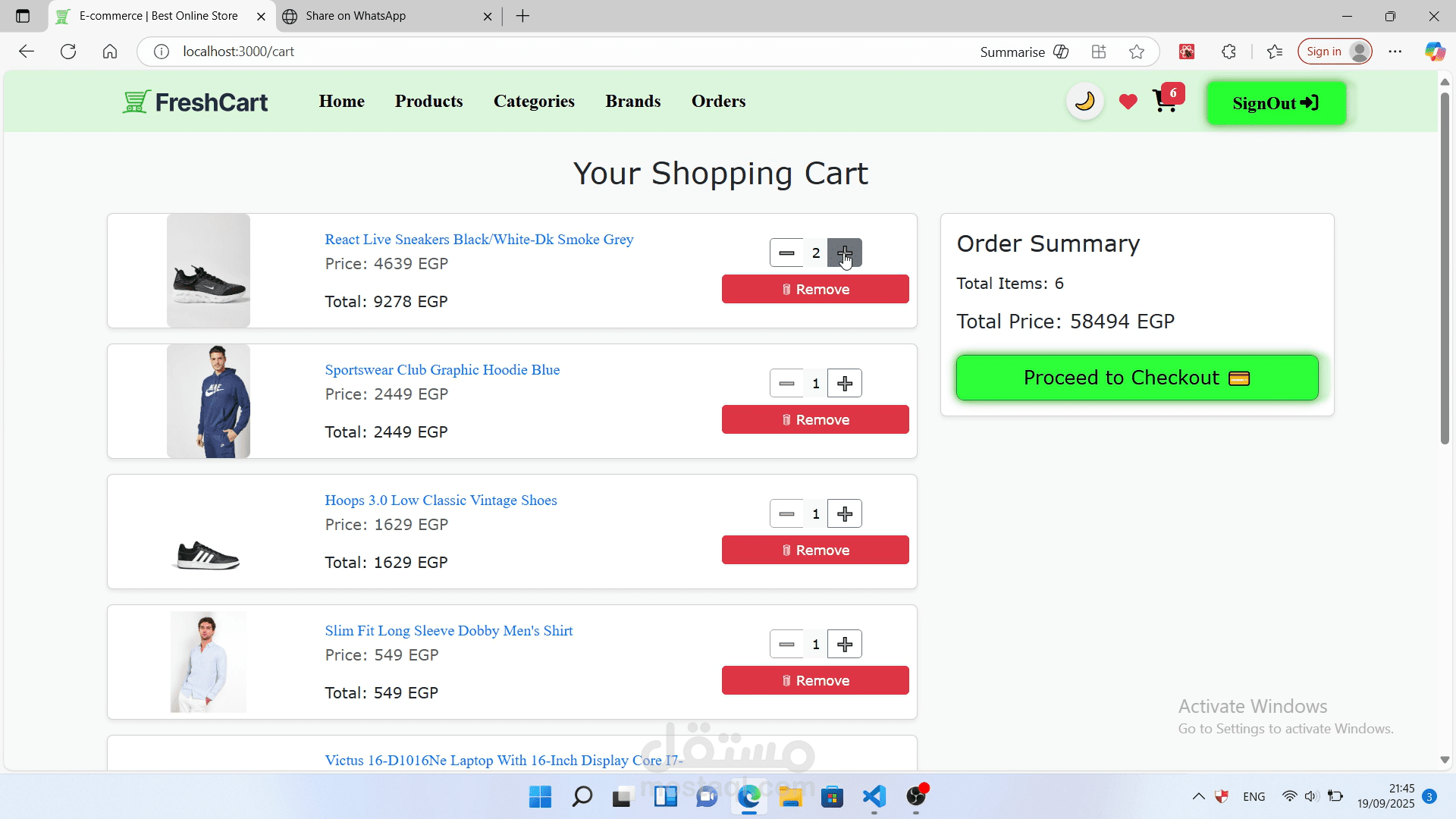
Task: Decrease quantity of Sportswear Club Hoodie
Action: tap(786, 383)
